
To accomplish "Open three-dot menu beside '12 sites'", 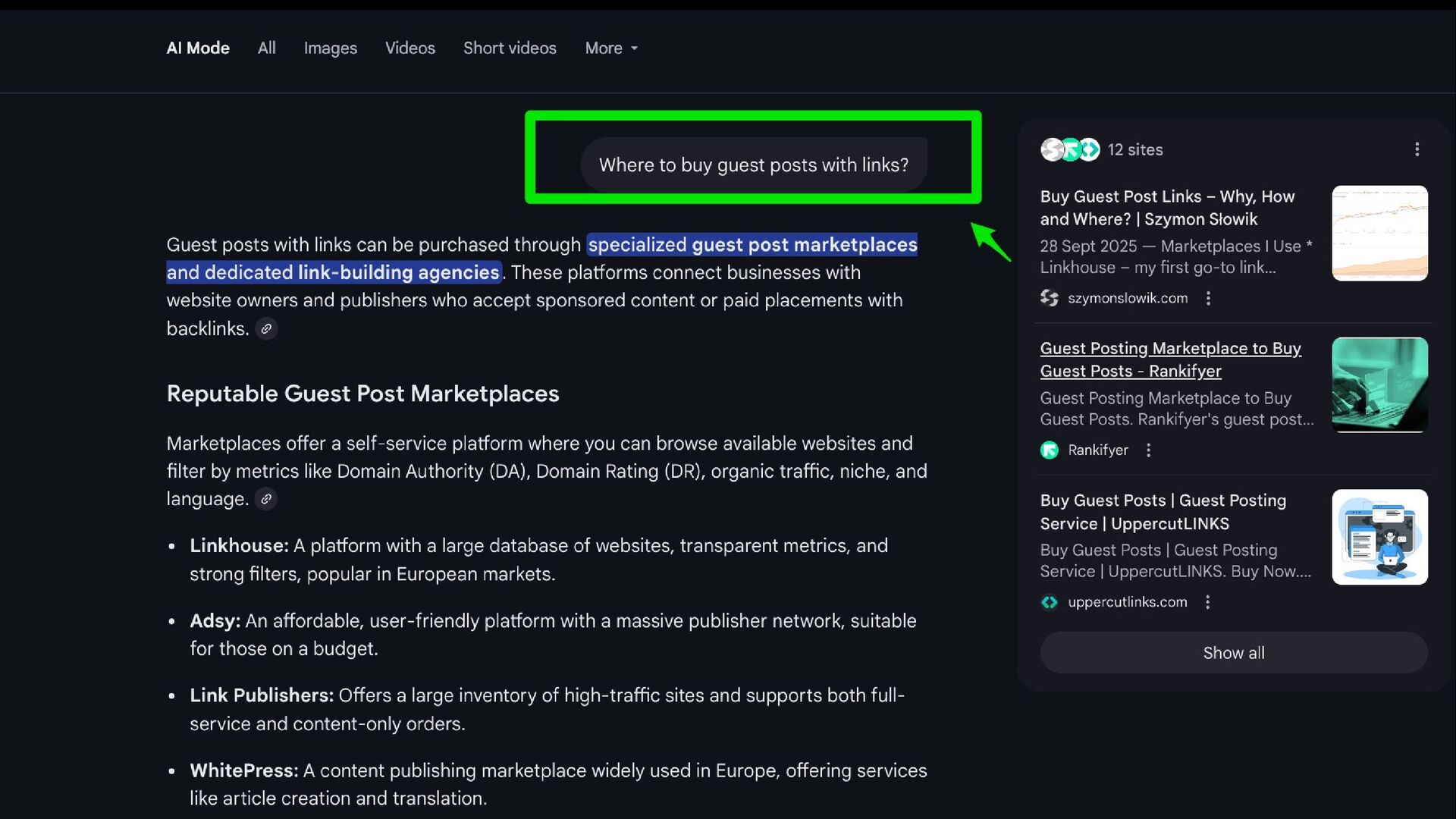I will coord(1417,149).
